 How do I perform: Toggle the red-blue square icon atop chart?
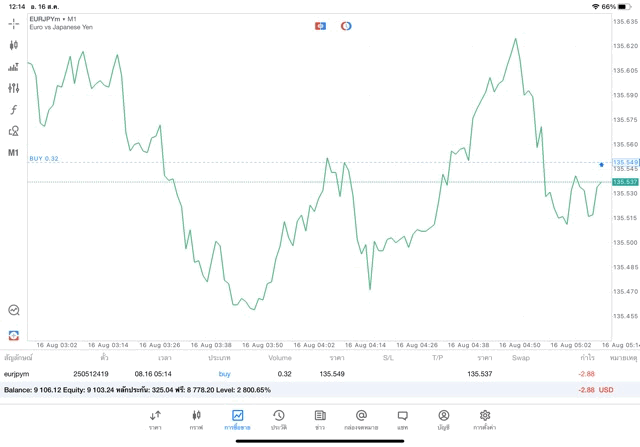click(x=320, y=26)
